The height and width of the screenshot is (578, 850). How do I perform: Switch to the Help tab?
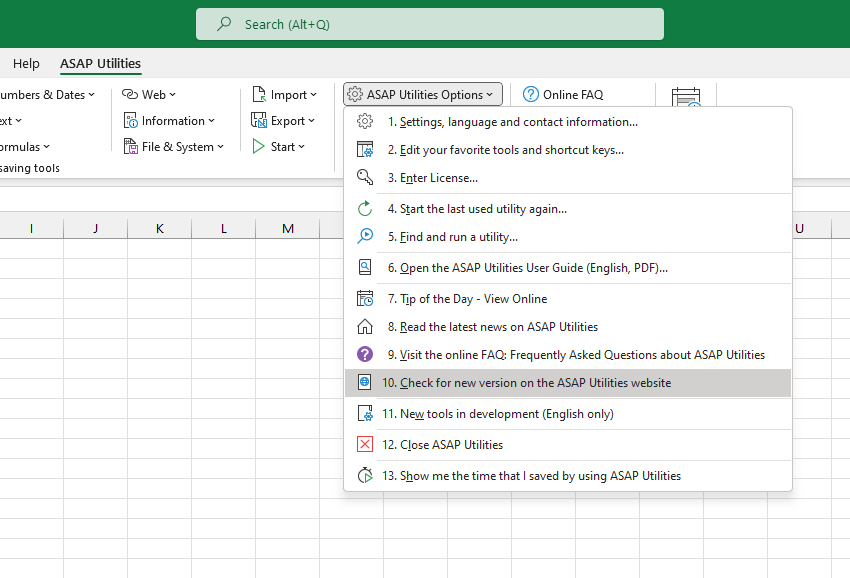coord(26,63)
